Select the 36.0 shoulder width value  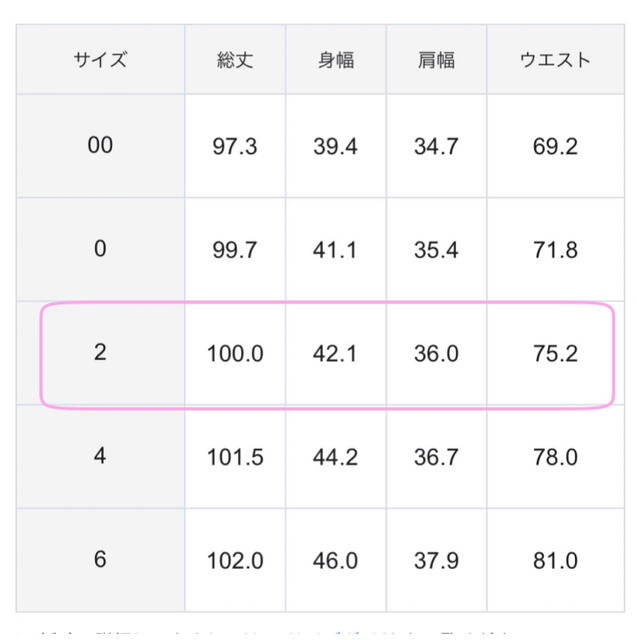click(x=436, y=353)
